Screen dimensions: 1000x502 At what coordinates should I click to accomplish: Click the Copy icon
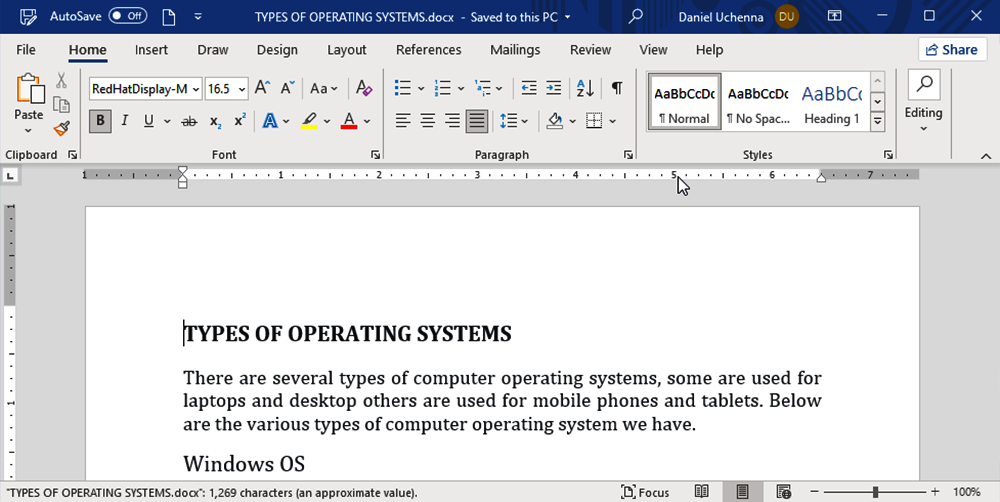[x=61, y=105]
